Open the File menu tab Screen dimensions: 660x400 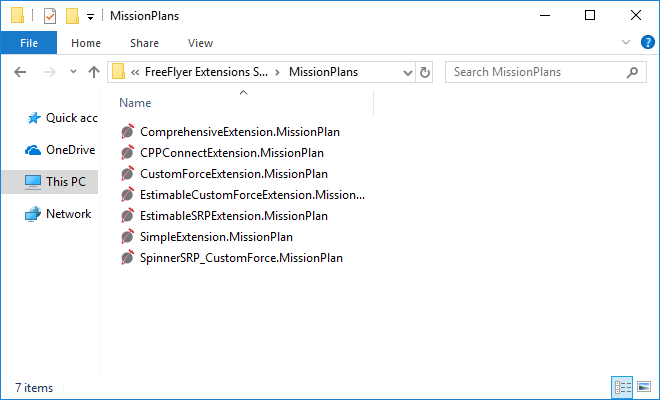click(x=29, y=43)
